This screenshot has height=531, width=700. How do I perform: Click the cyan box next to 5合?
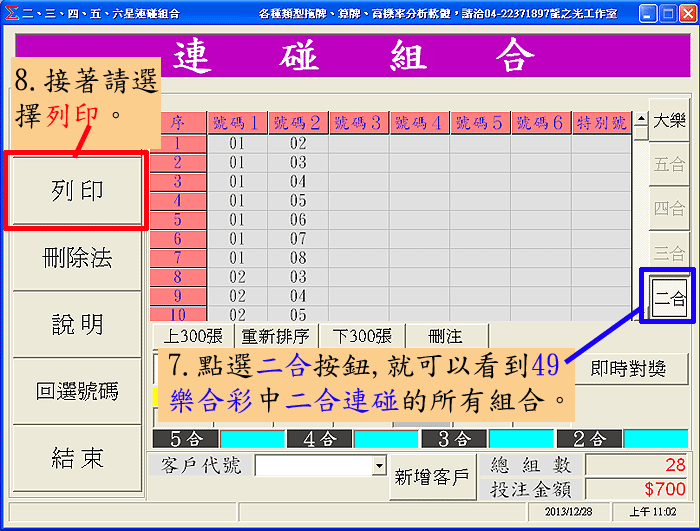(x=252, y=439)
